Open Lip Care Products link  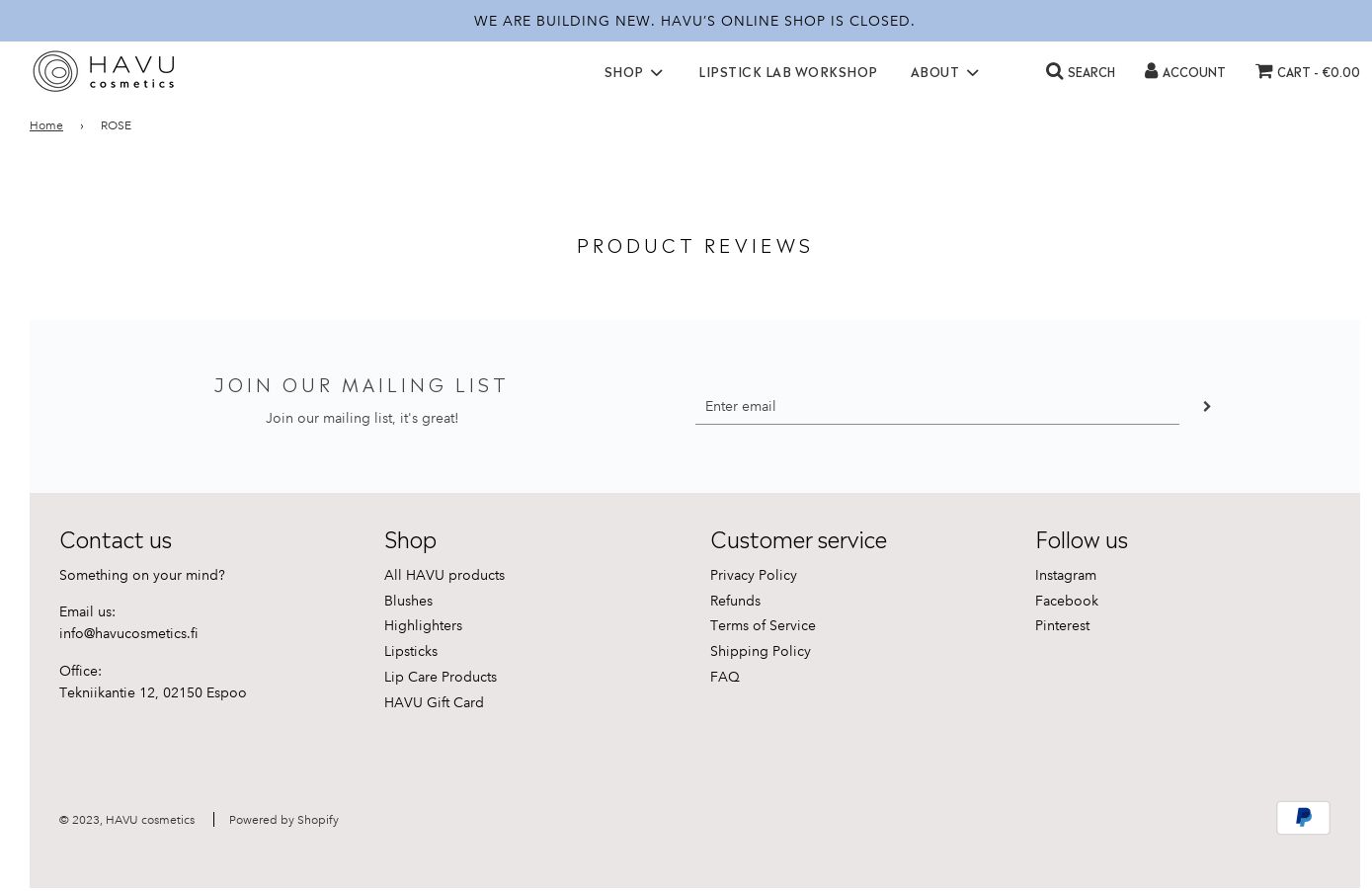(440, 677)
